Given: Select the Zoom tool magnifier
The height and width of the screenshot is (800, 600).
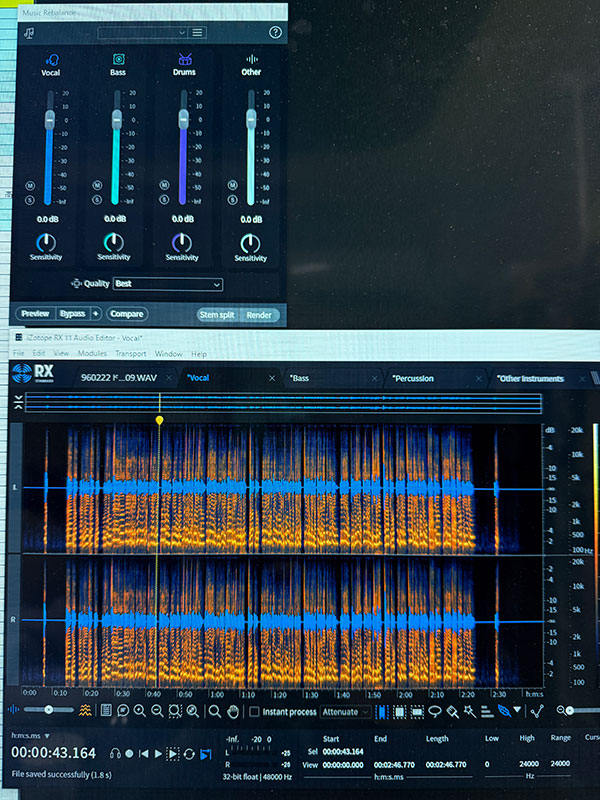Looking at the screenshot, I should click(215, 711).
